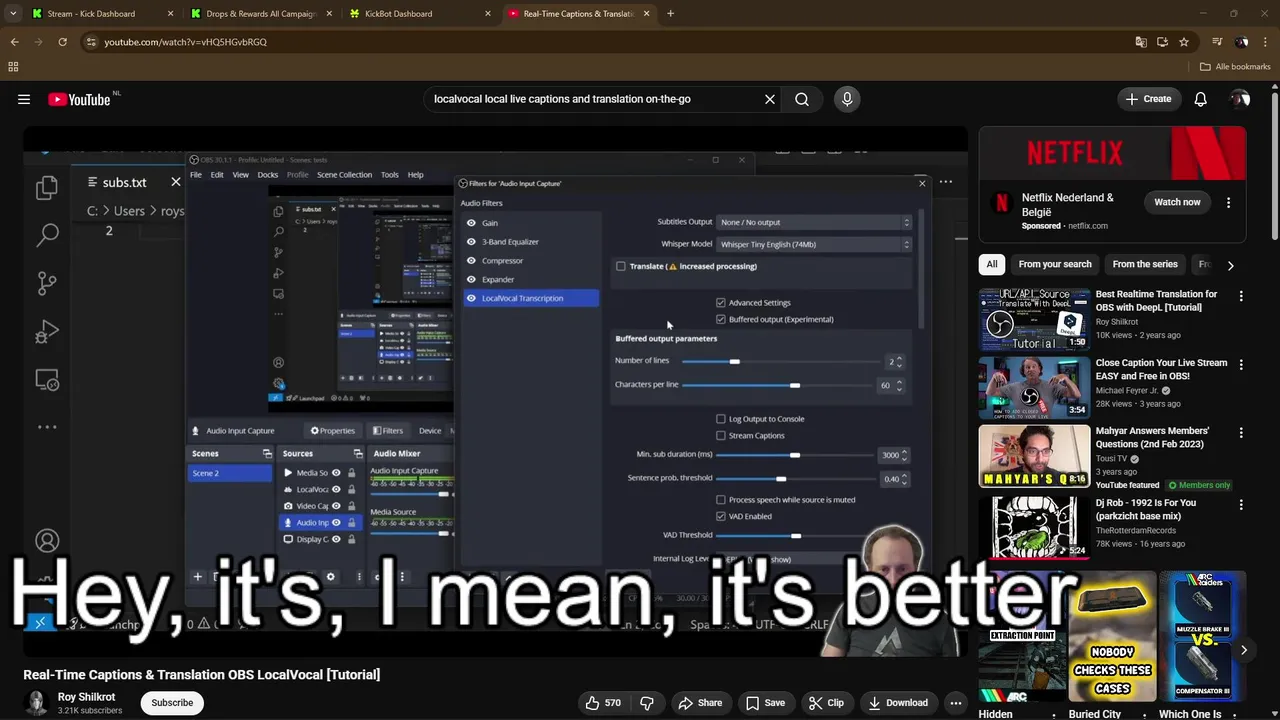Click the Download button

coord(898,703)
